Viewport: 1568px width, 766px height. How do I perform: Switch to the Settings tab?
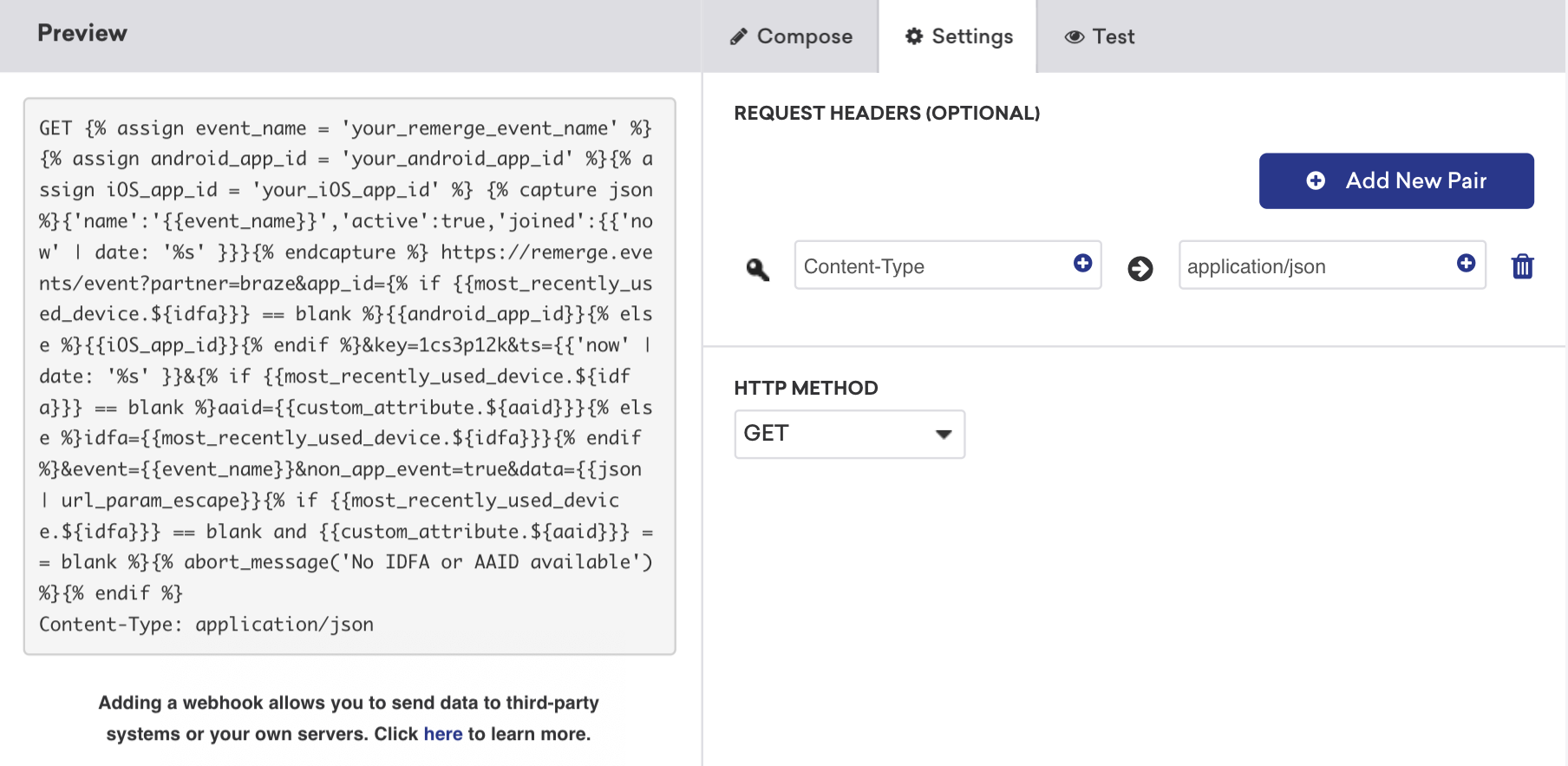[x=958, y=36]
